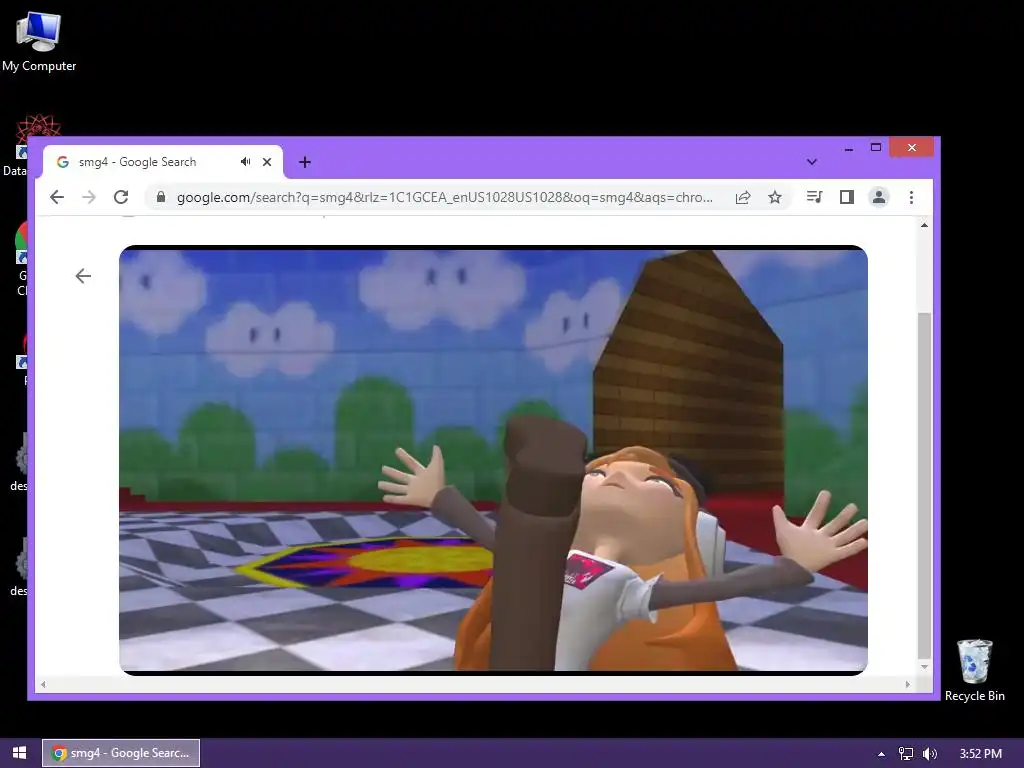Viewport: 1024px width, 768px height.
Task: Select the My Computer desktop icon
Action: click(39, 42)
